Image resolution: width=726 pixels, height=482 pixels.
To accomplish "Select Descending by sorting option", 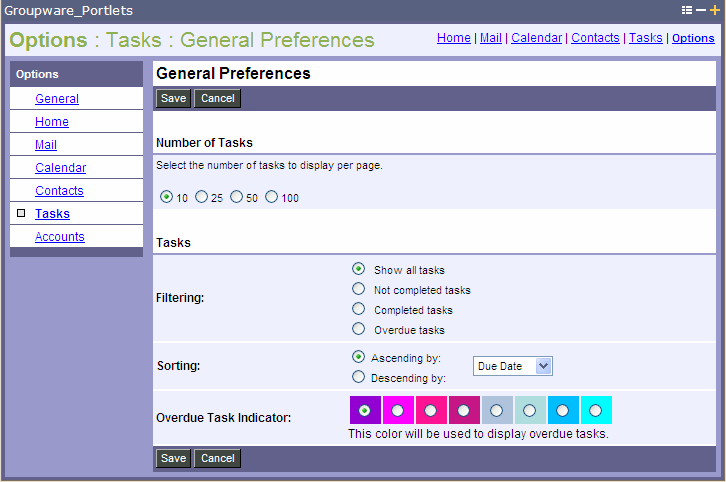I will (x=358, y=377).
